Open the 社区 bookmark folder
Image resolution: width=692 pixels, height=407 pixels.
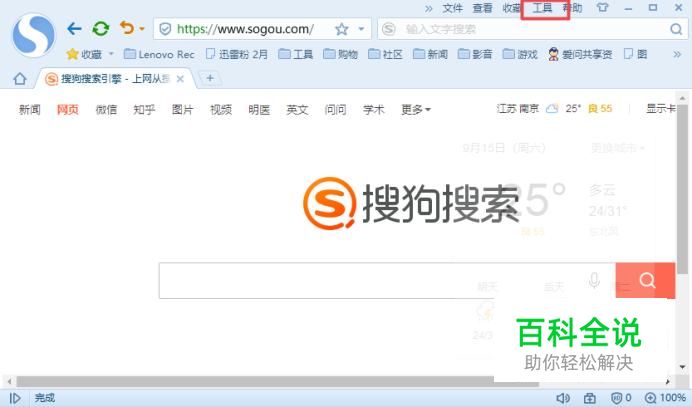pyautogui.click(x=385, y=54)
